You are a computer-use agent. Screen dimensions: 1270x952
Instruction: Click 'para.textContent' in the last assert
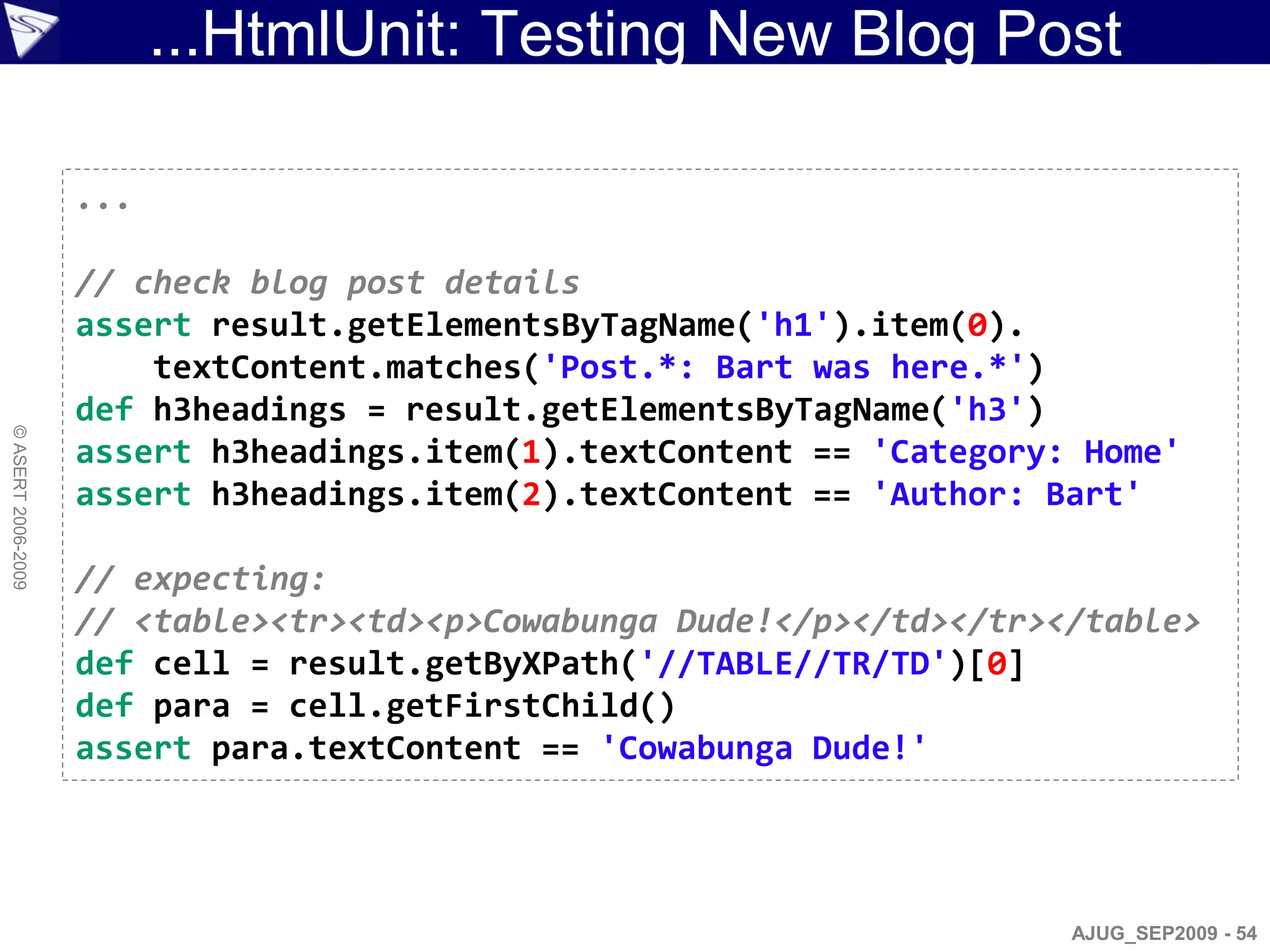366,748
